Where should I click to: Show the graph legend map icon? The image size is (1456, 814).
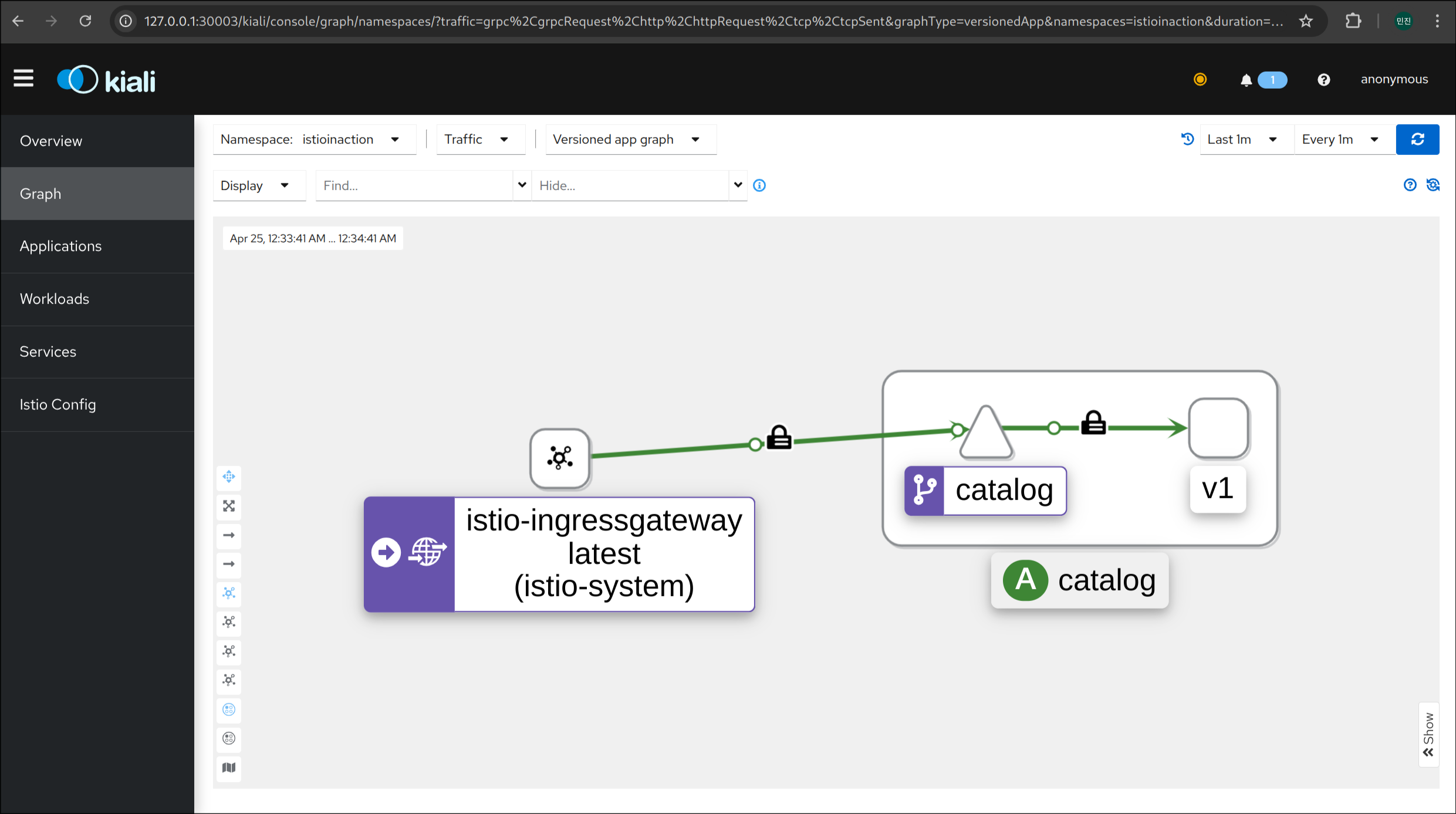point(229,768)
